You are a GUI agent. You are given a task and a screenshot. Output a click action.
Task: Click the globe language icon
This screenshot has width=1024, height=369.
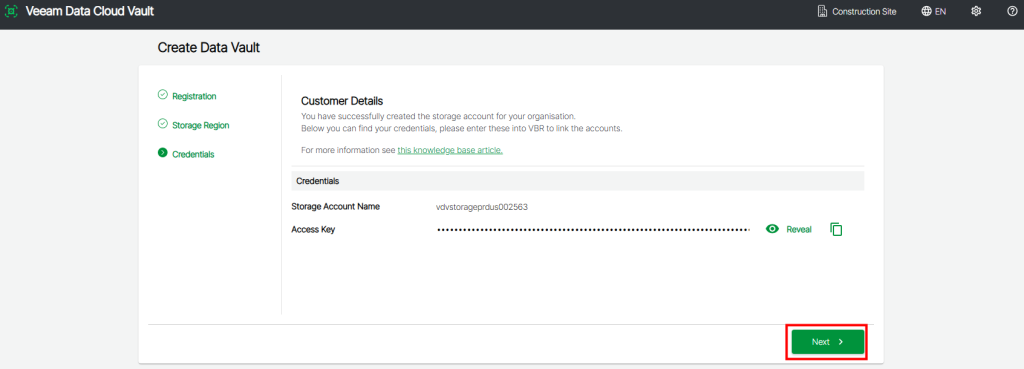[x=926, y=11]
